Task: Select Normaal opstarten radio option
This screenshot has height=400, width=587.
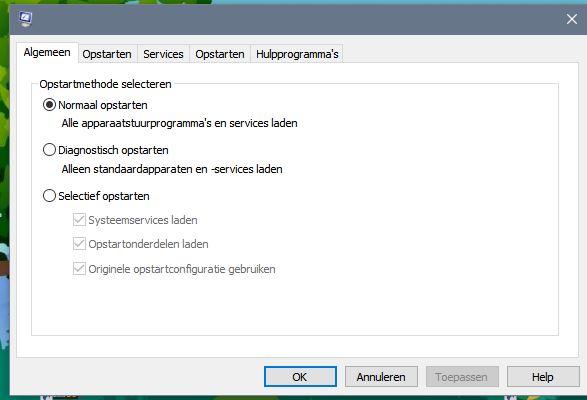Action: [x=49, y=105]
